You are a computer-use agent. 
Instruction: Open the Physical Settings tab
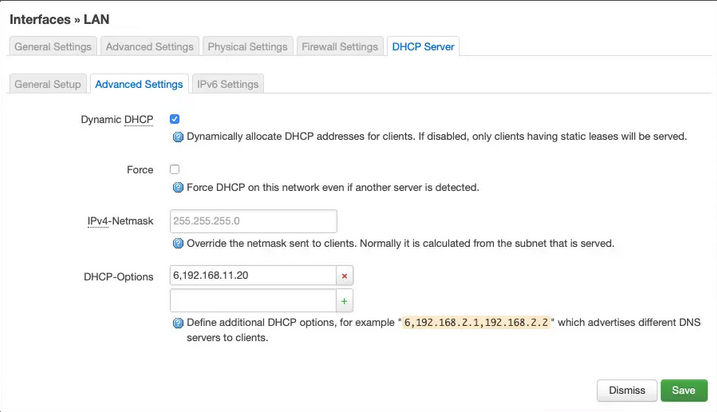click(247, 46)
